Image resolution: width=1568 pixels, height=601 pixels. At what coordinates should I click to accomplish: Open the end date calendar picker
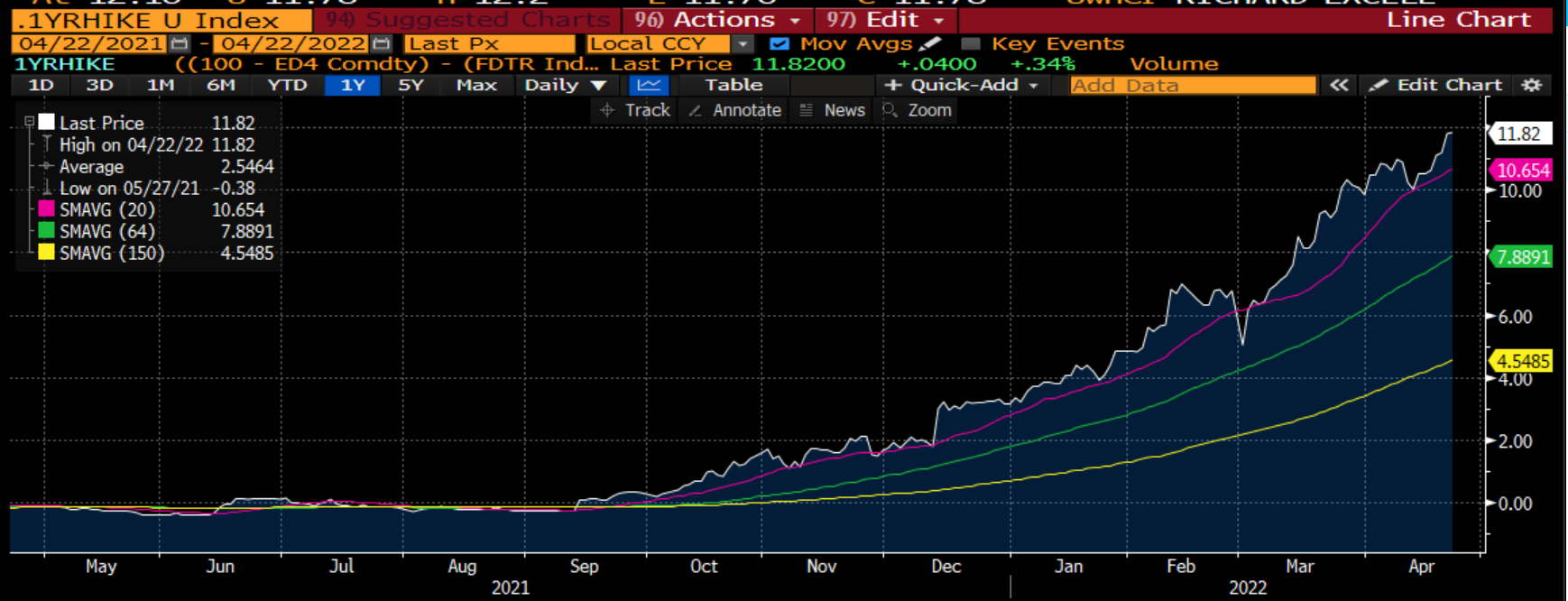[382, 43]
